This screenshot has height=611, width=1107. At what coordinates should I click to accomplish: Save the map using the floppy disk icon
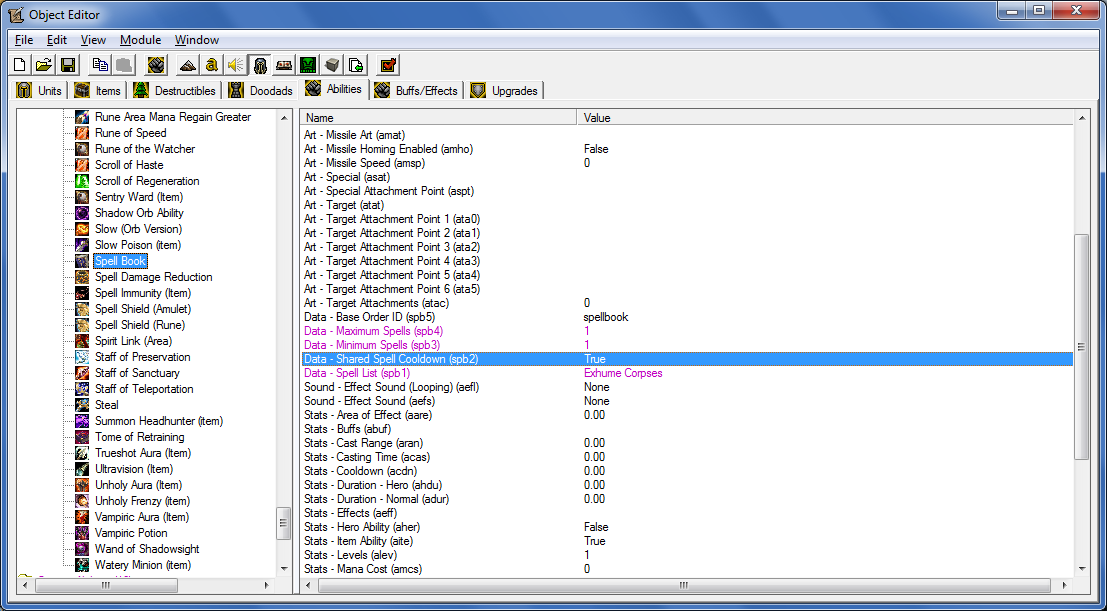click(x=68, y=65)
